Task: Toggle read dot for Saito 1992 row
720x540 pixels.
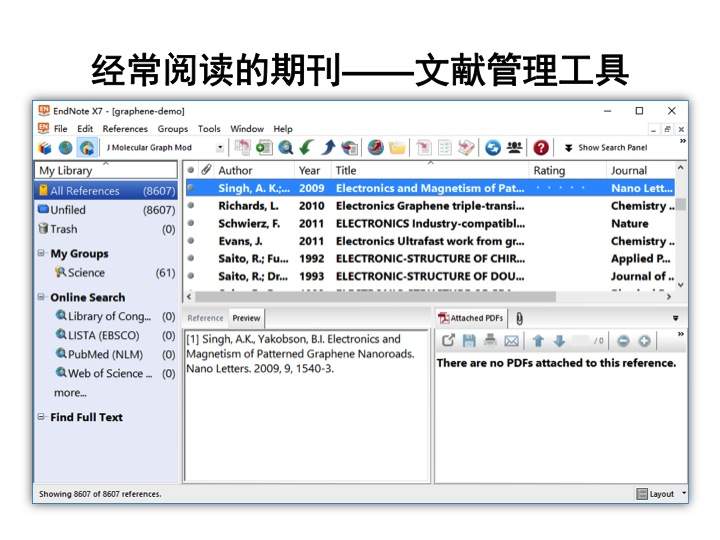Action: click(191, 258)
